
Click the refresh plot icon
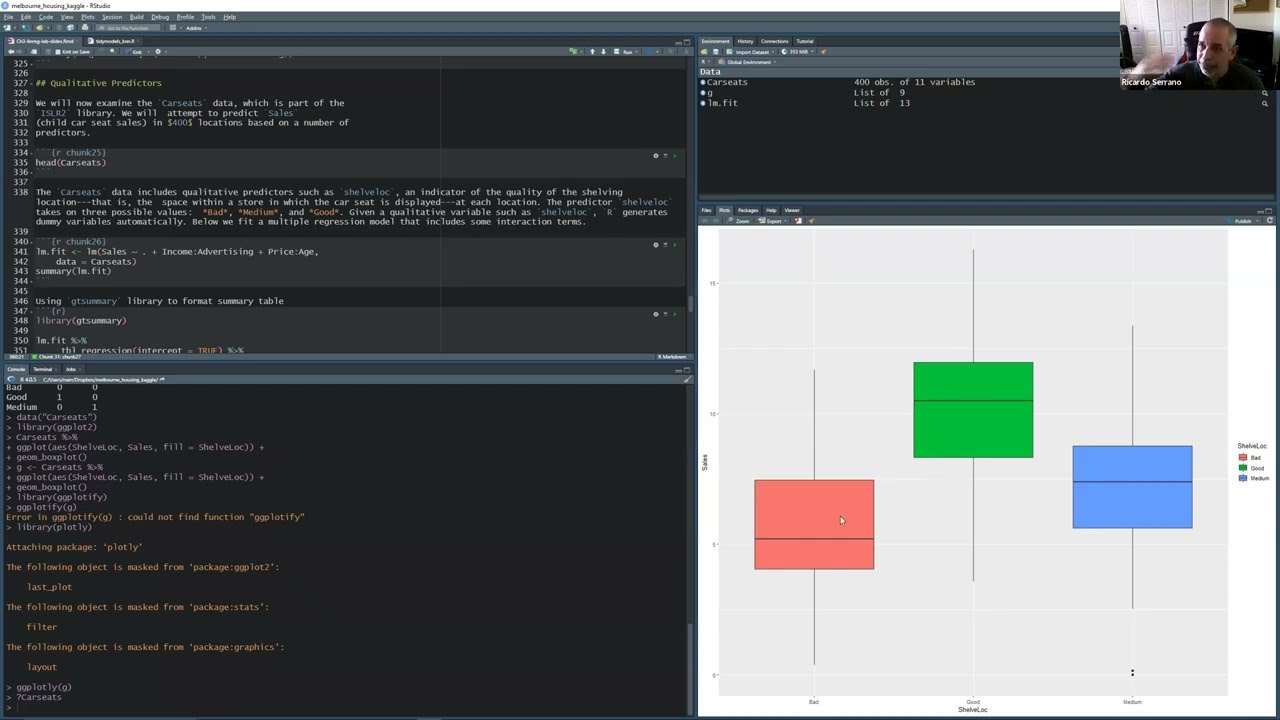coord(1269,221)
